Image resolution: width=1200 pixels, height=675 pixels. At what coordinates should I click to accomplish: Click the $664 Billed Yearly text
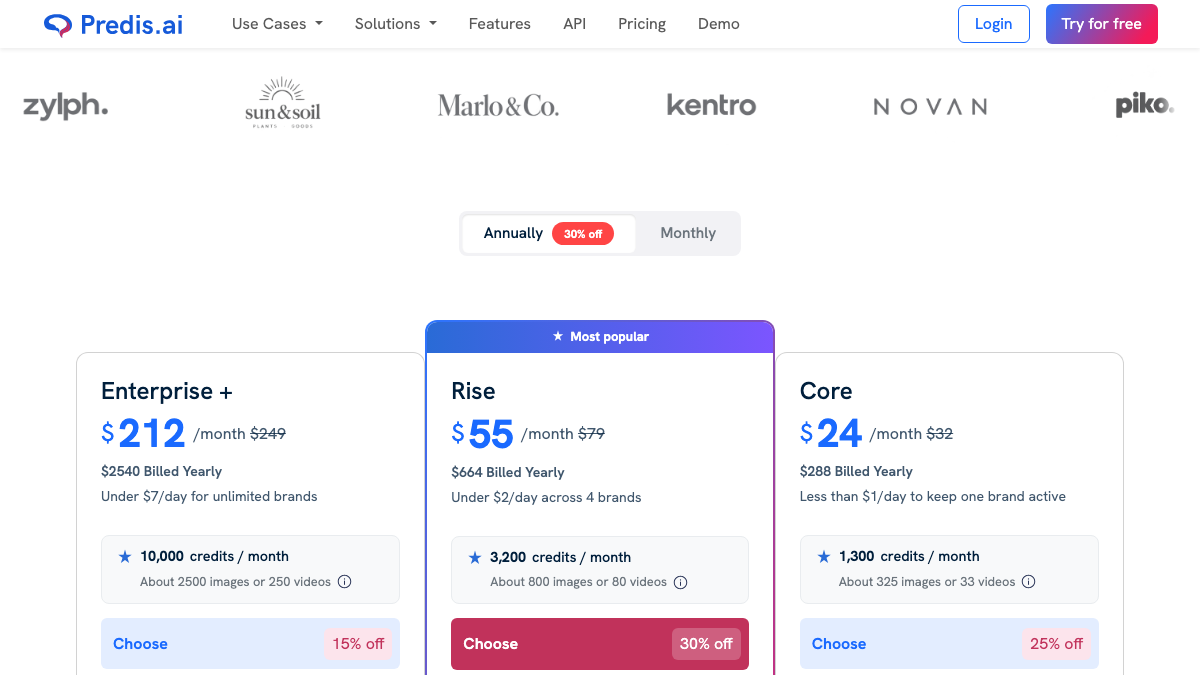508,472
